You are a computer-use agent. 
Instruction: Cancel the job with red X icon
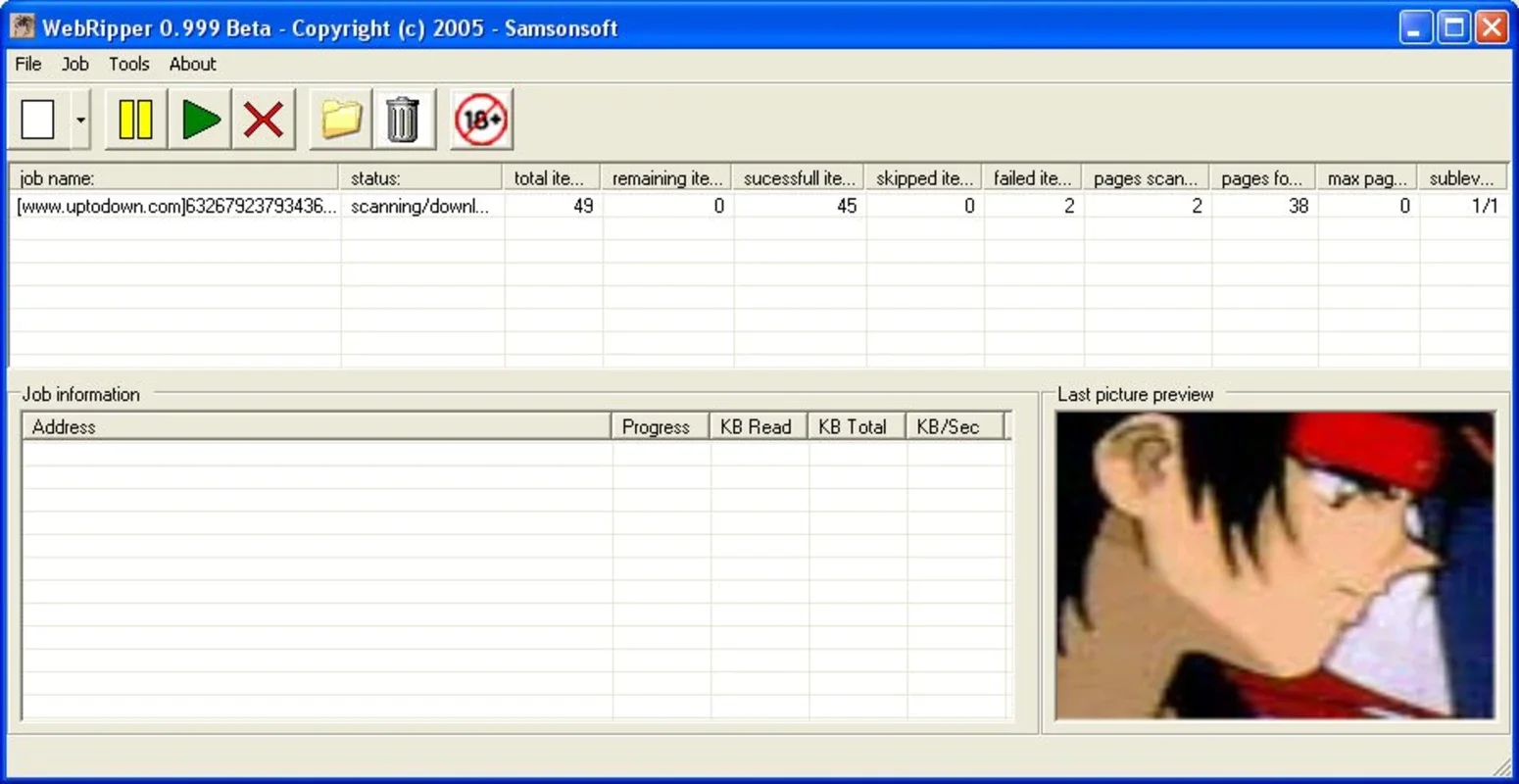tap(264, 120)
